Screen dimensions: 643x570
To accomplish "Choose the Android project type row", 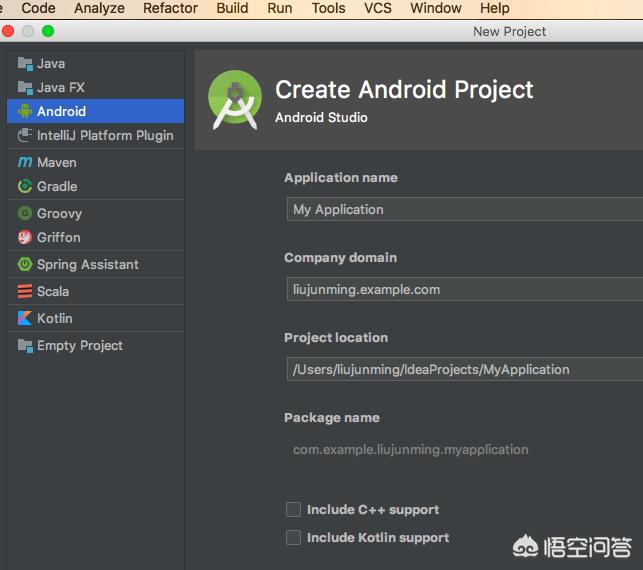I will [x=96, y=111].
